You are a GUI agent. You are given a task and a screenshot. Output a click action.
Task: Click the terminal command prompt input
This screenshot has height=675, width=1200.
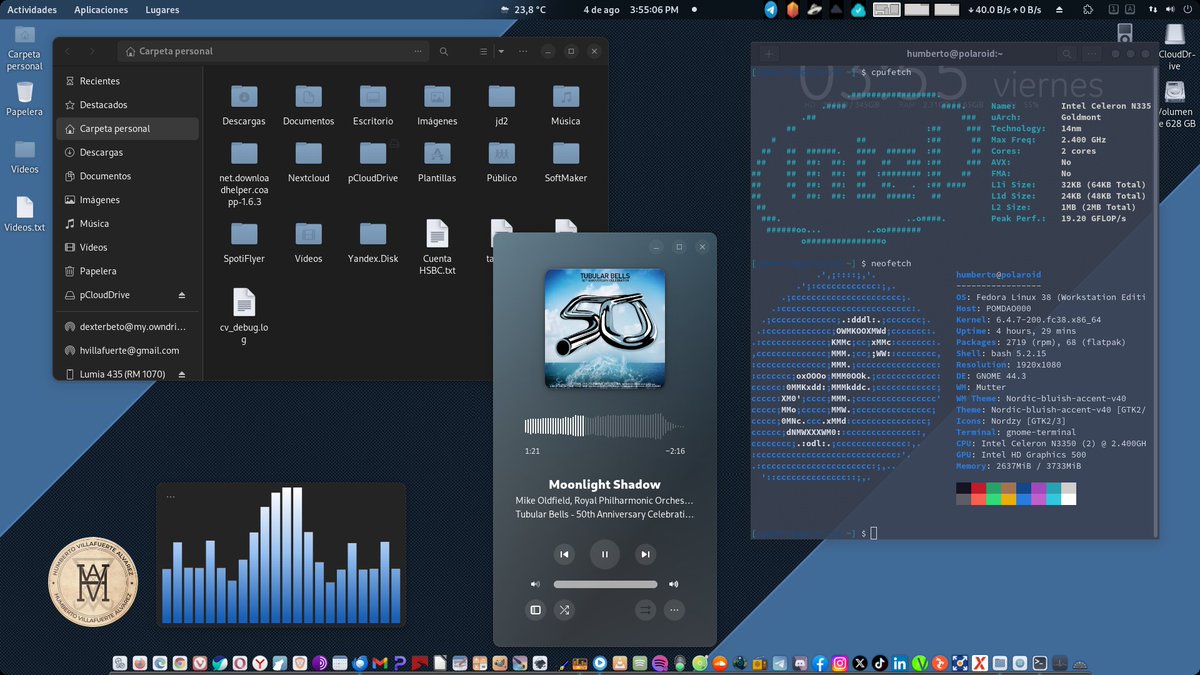click(873, 534)
